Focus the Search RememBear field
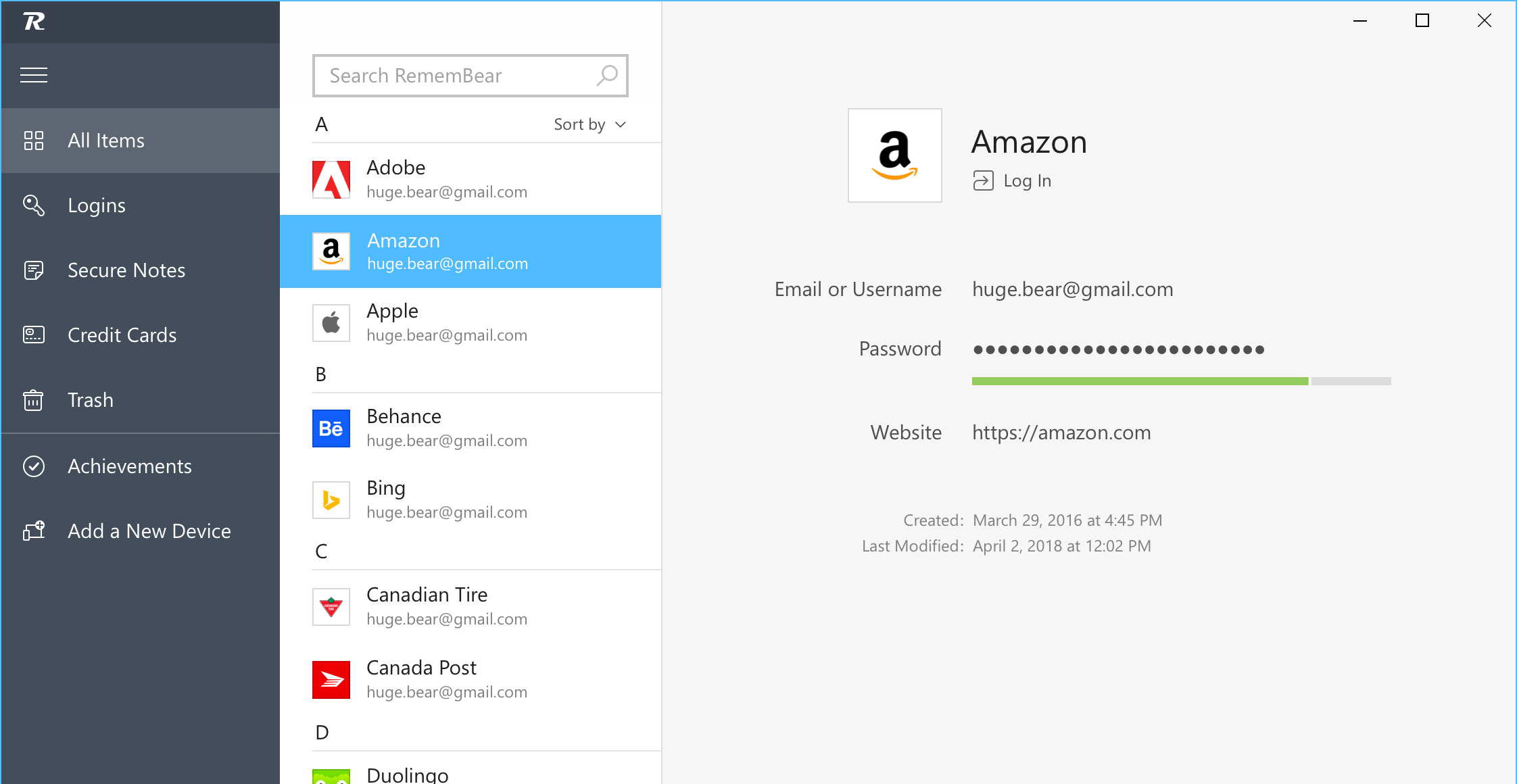1517x784 pixels. click(471, 76)
